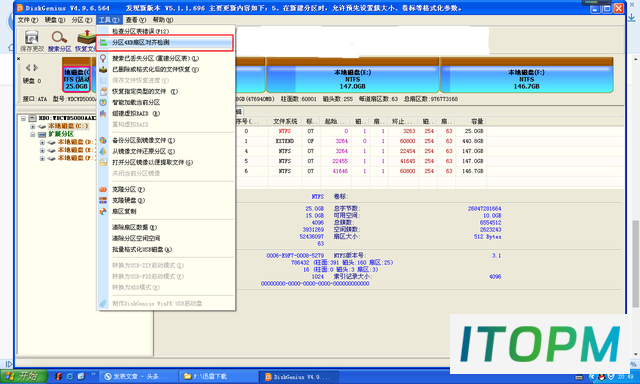Click the 本地磁盘(E:) 147.0GB partition block
The image size is (640, 384).
[352, 75]
